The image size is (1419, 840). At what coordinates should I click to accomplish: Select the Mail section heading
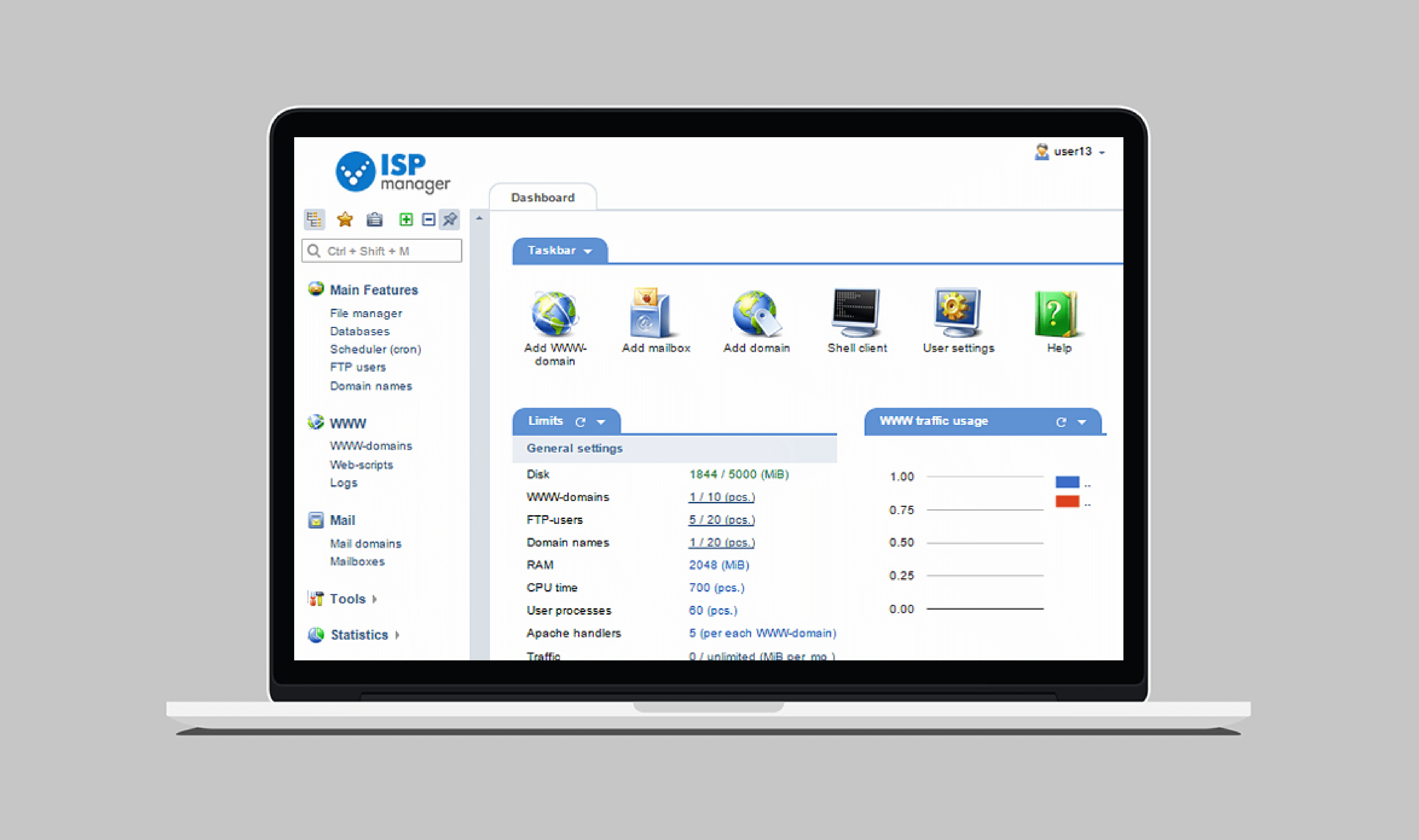342,520
